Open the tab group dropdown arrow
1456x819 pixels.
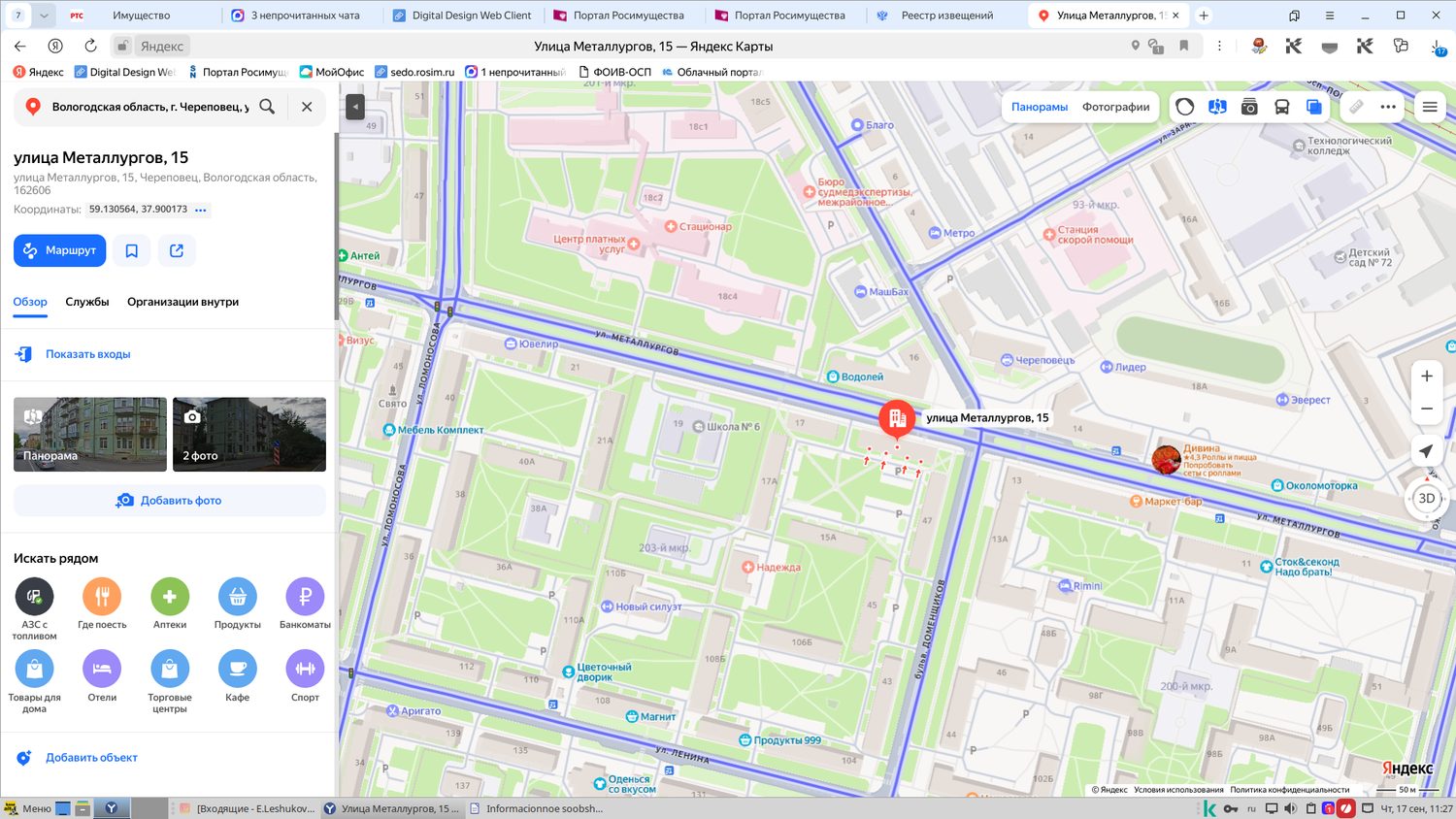tap(44, 16)
